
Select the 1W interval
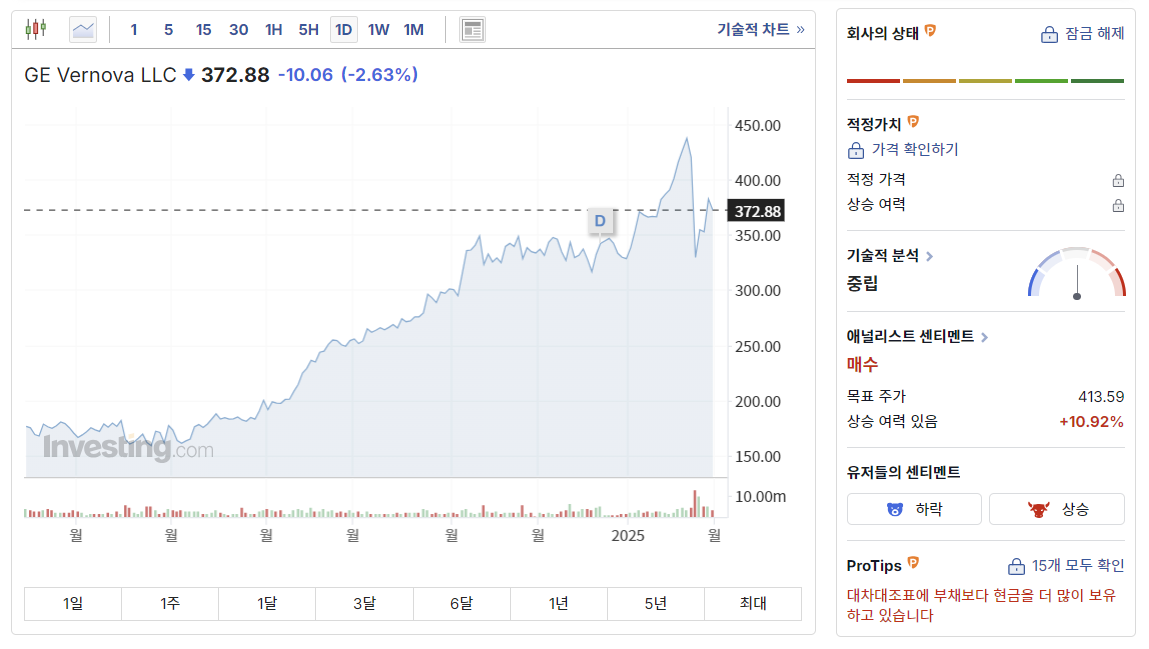pos(378,29)
